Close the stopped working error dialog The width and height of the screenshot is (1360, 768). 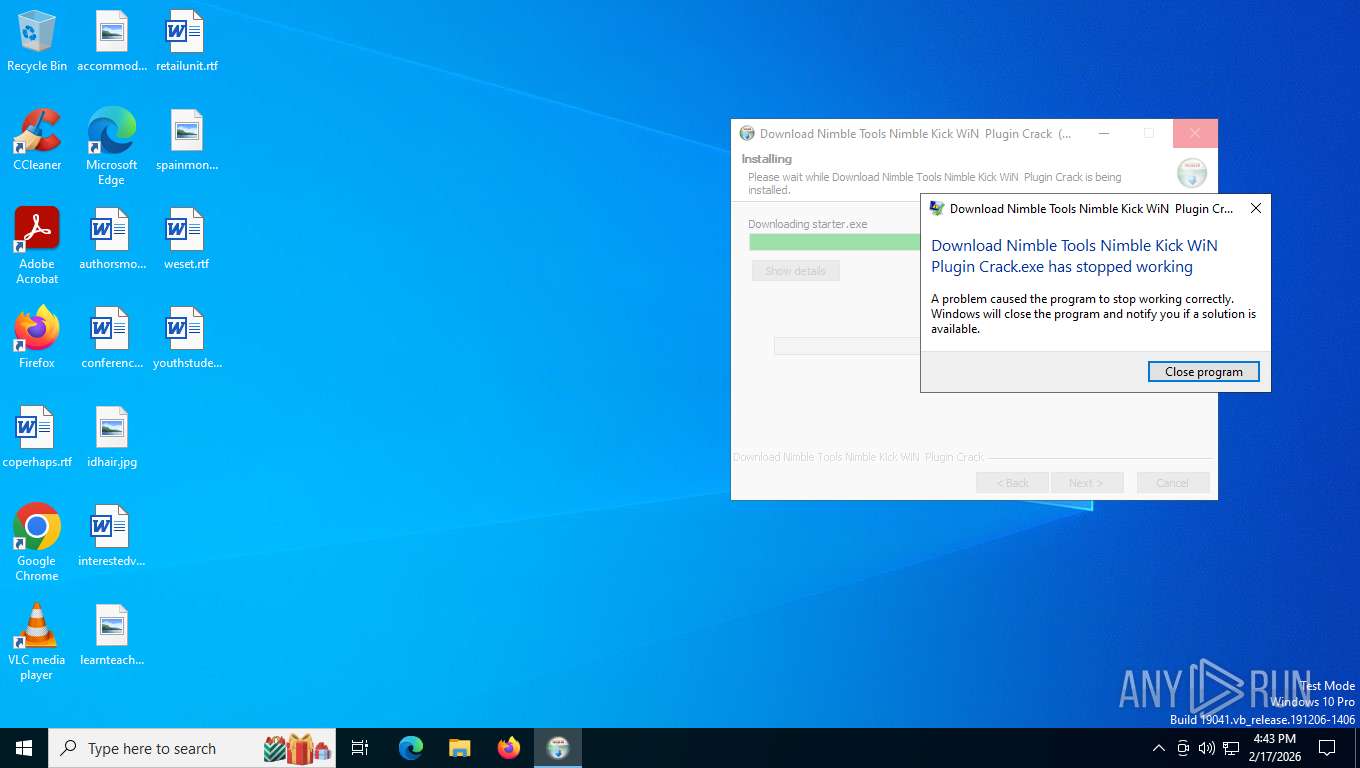coord(1256,208)
